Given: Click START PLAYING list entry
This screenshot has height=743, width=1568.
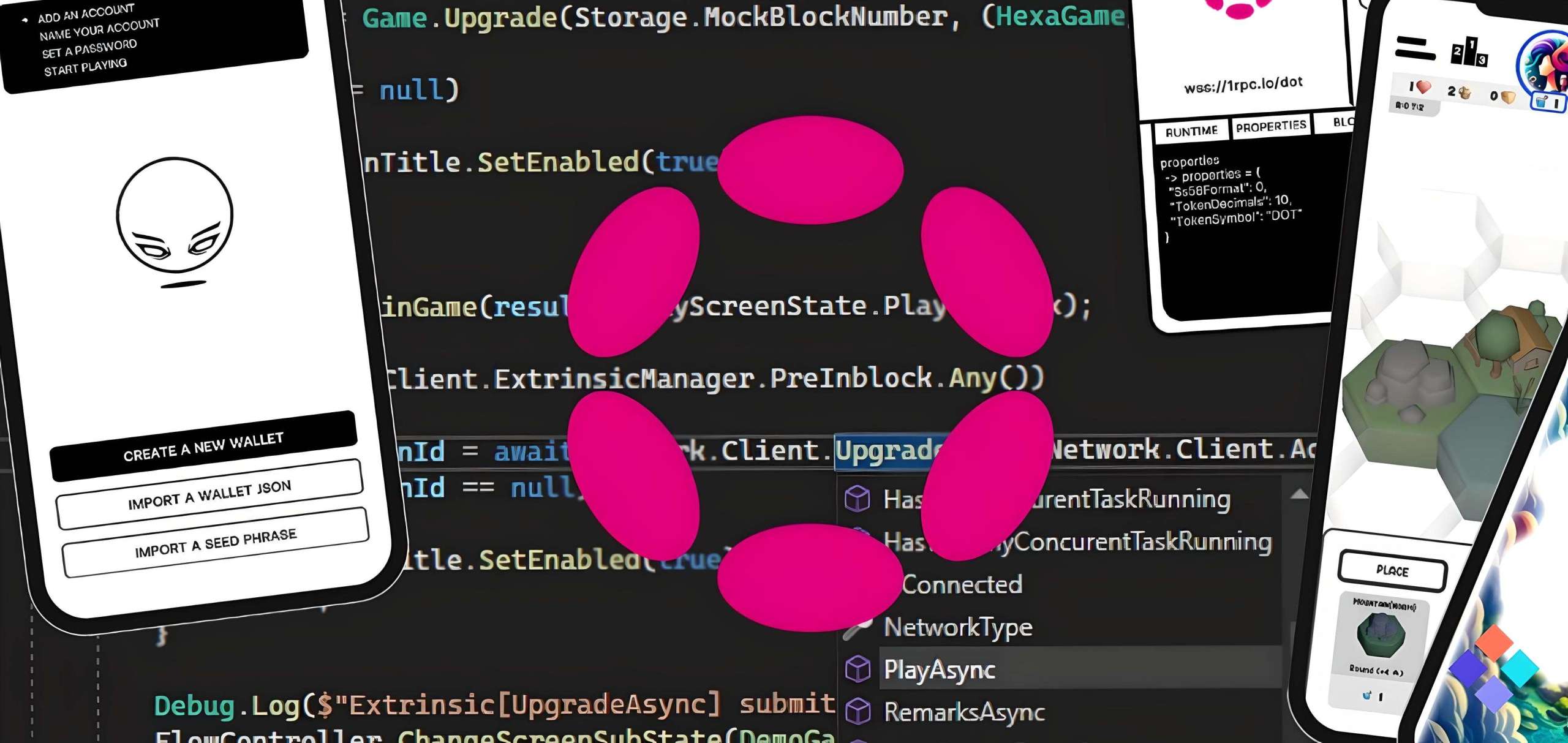Looking at the screenshot, I should [85, 66].
